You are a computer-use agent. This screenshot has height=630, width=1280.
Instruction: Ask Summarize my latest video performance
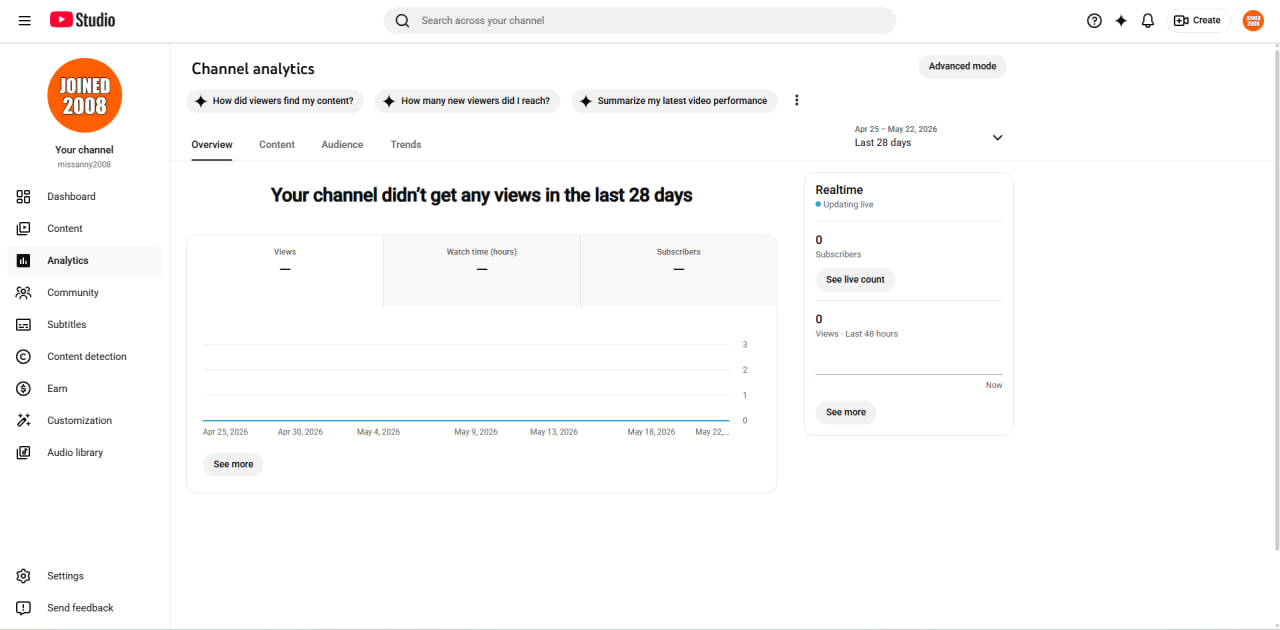tap(674, 101)
